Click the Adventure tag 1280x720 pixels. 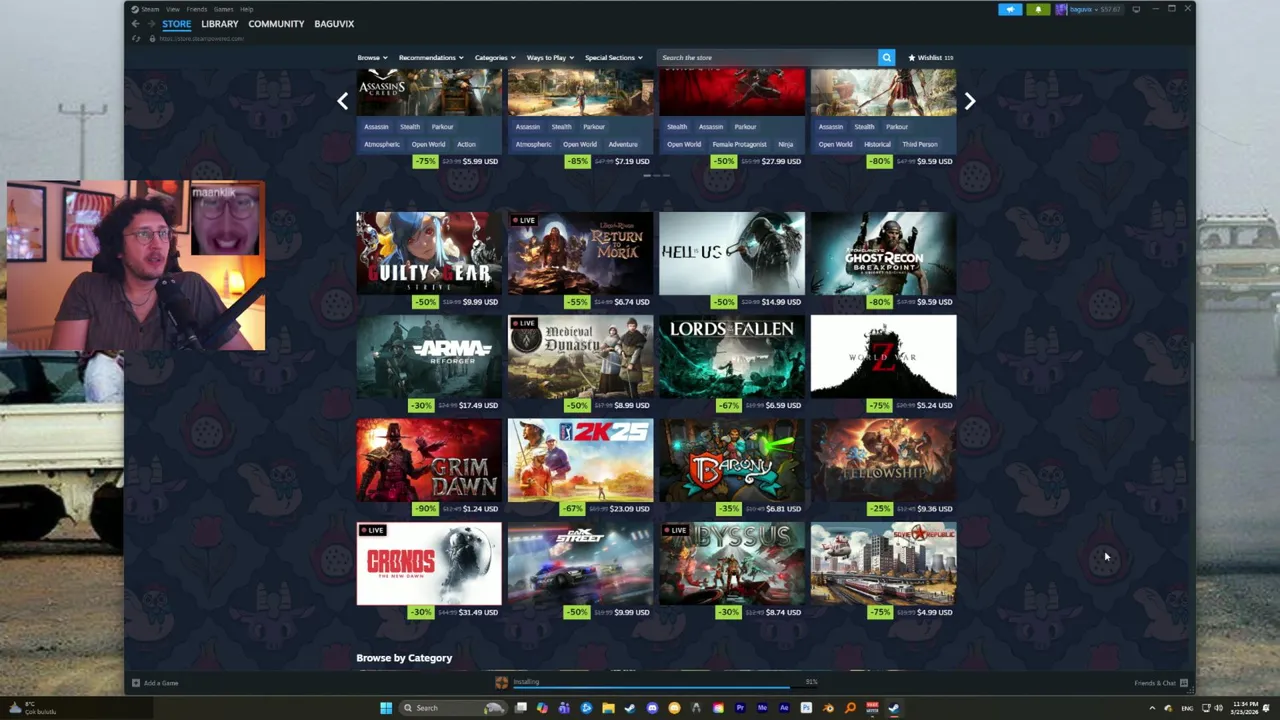pos(622,144)
